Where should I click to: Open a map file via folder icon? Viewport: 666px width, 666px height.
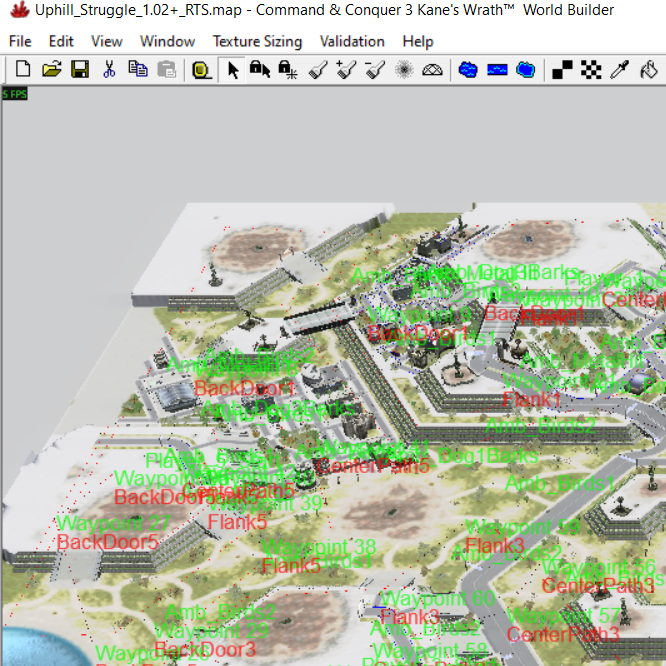pyautogui.click(x=51, y=69)
